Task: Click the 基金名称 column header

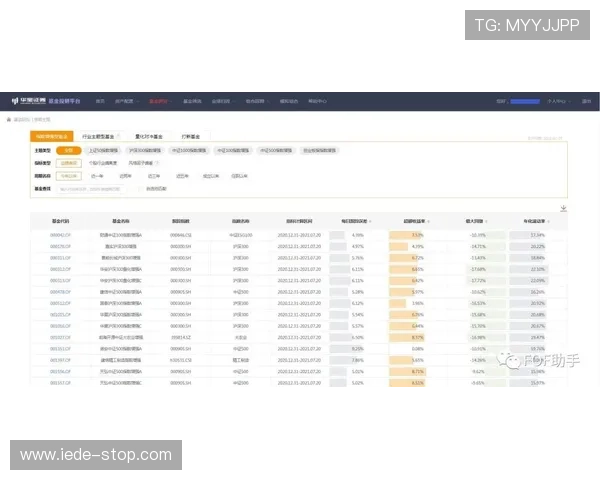Action: pos(121,221)
